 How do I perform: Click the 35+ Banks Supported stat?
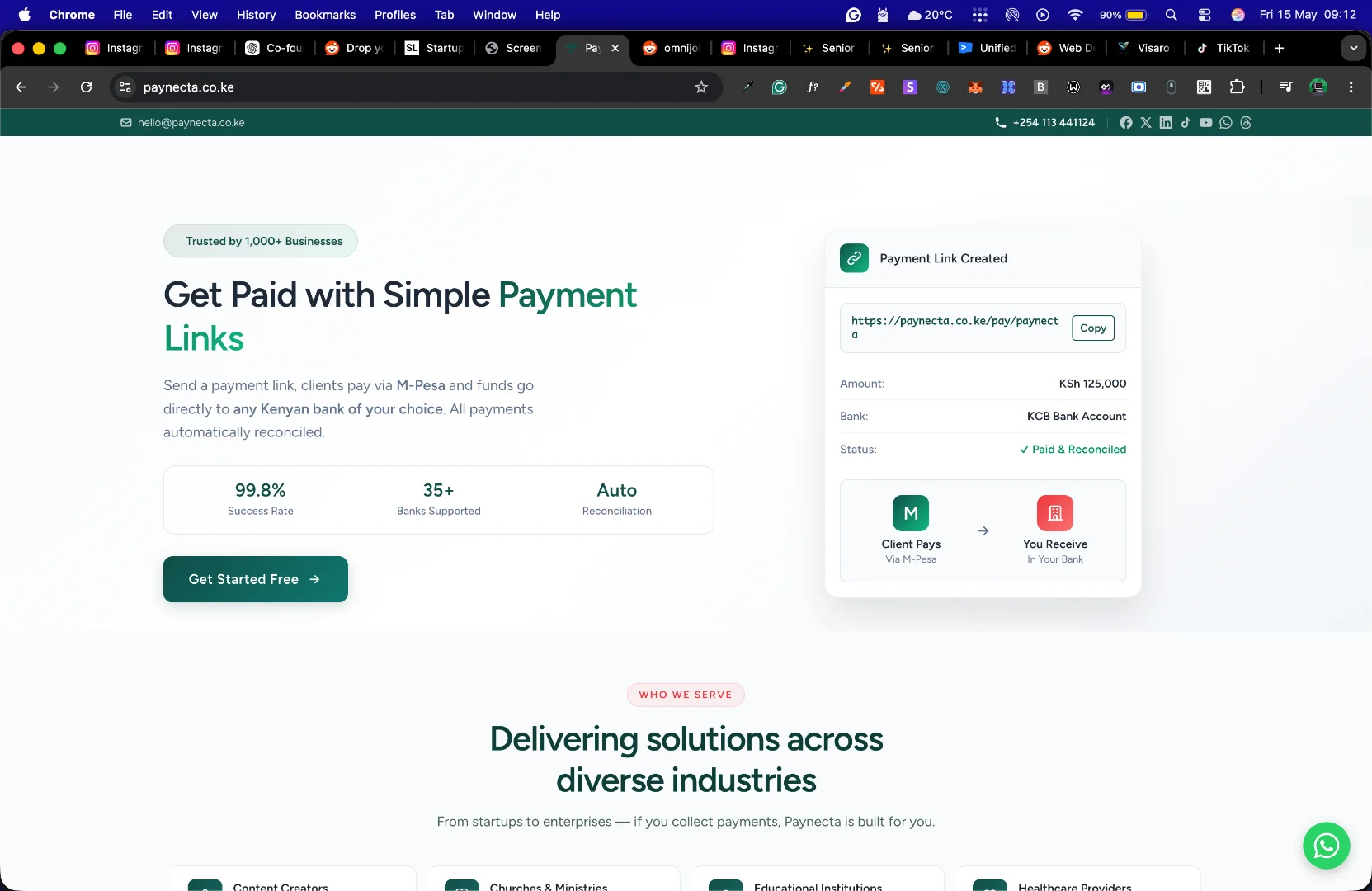click(438, 499)
